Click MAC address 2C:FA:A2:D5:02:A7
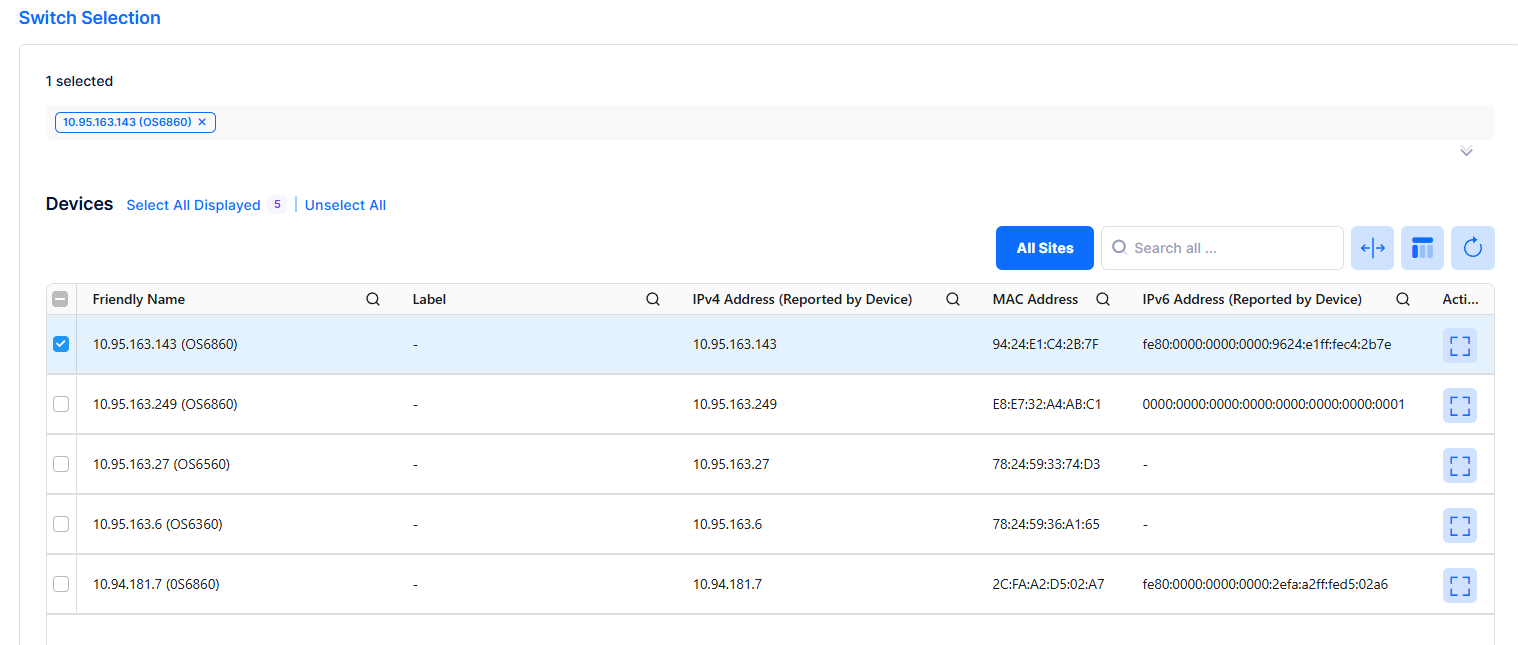The width and height of the screenshot is (1518, 645). point(1048,584)
